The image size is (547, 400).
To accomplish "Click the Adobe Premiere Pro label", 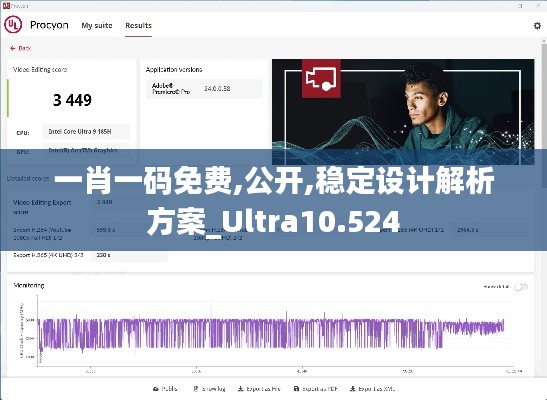I will (x=171, y=89).
